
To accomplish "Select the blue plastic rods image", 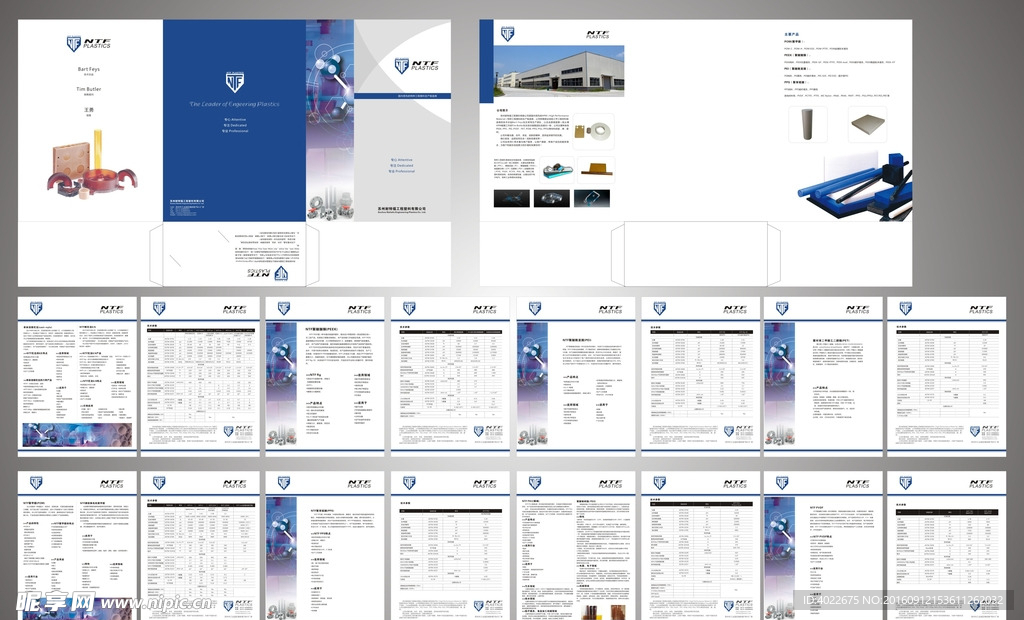I will (853, 184).
